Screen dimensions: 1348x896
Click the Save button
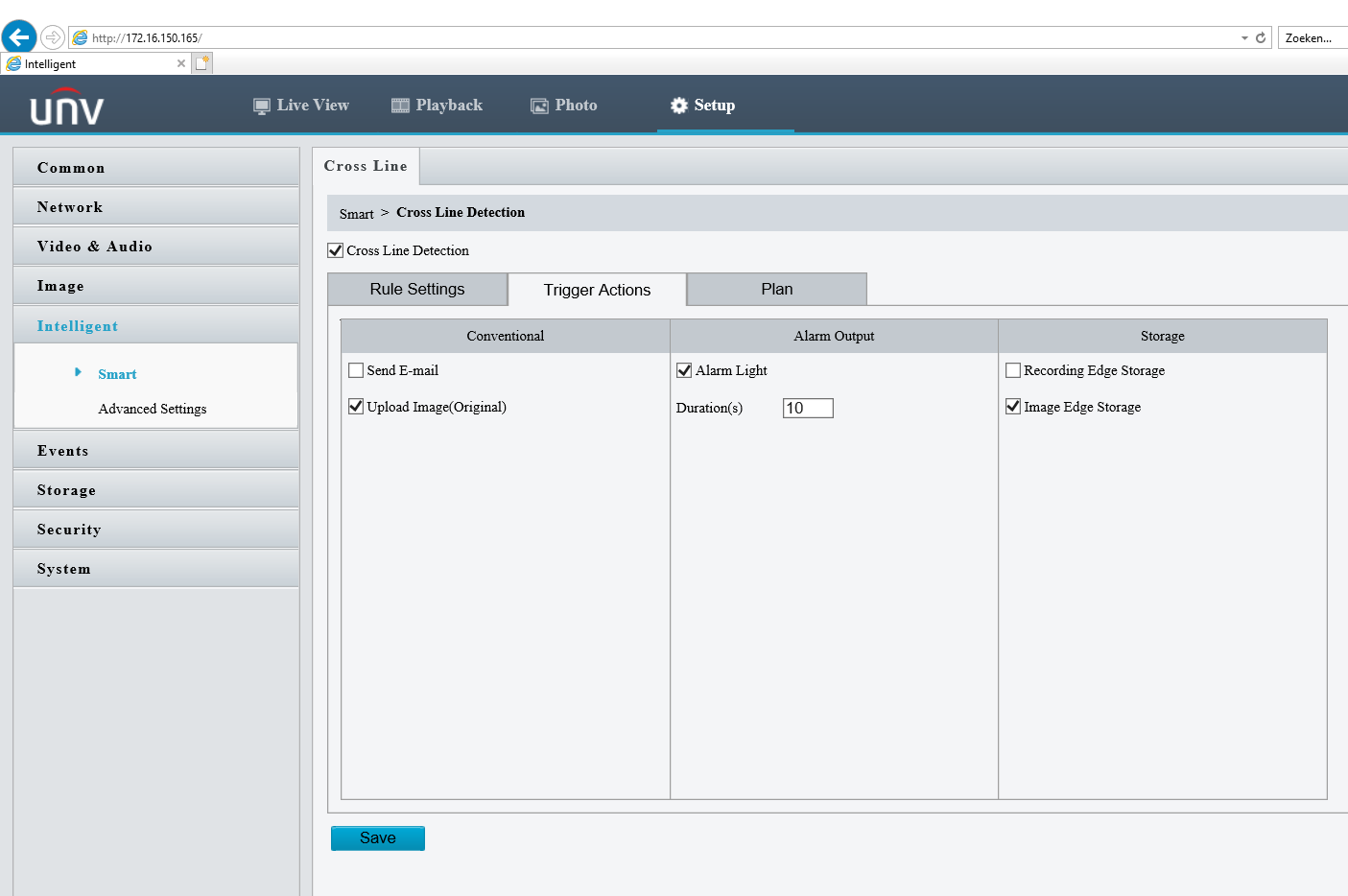(x=378, y=838)
